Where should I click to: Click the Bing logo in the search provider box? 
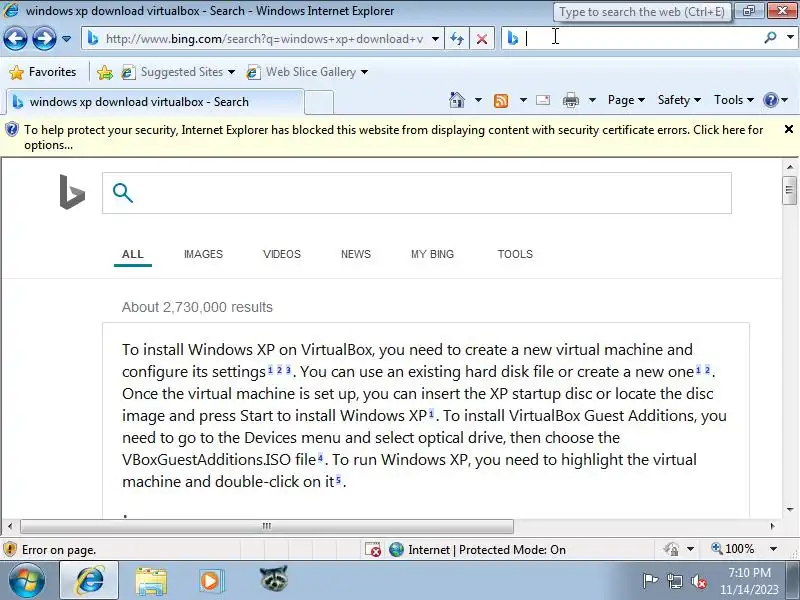point(513,38)
